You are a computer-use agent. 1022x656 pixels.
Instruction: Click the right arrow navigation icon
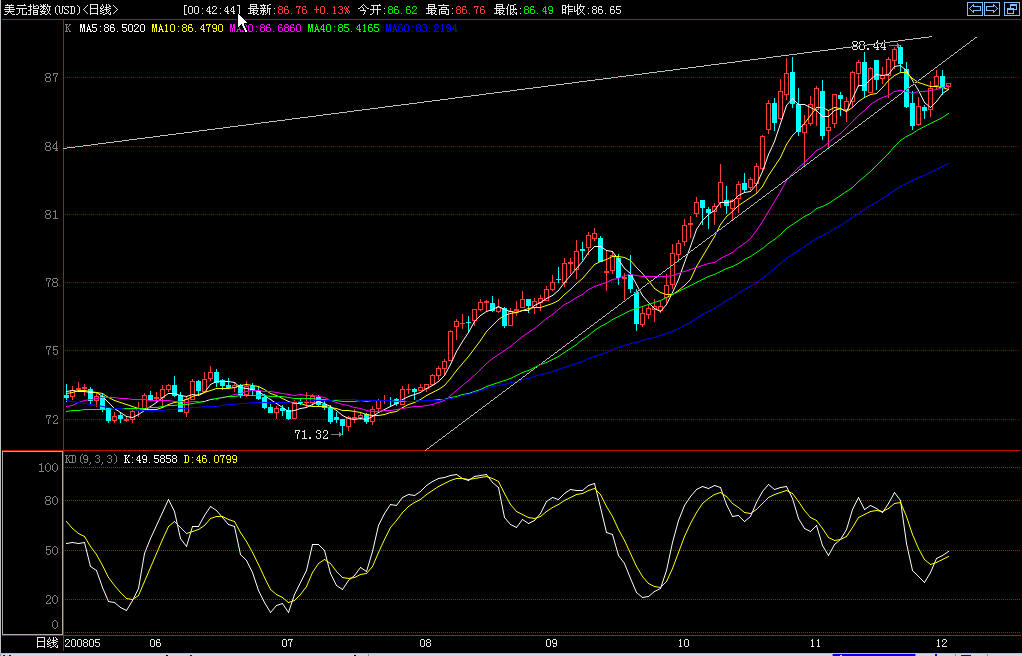992,9
